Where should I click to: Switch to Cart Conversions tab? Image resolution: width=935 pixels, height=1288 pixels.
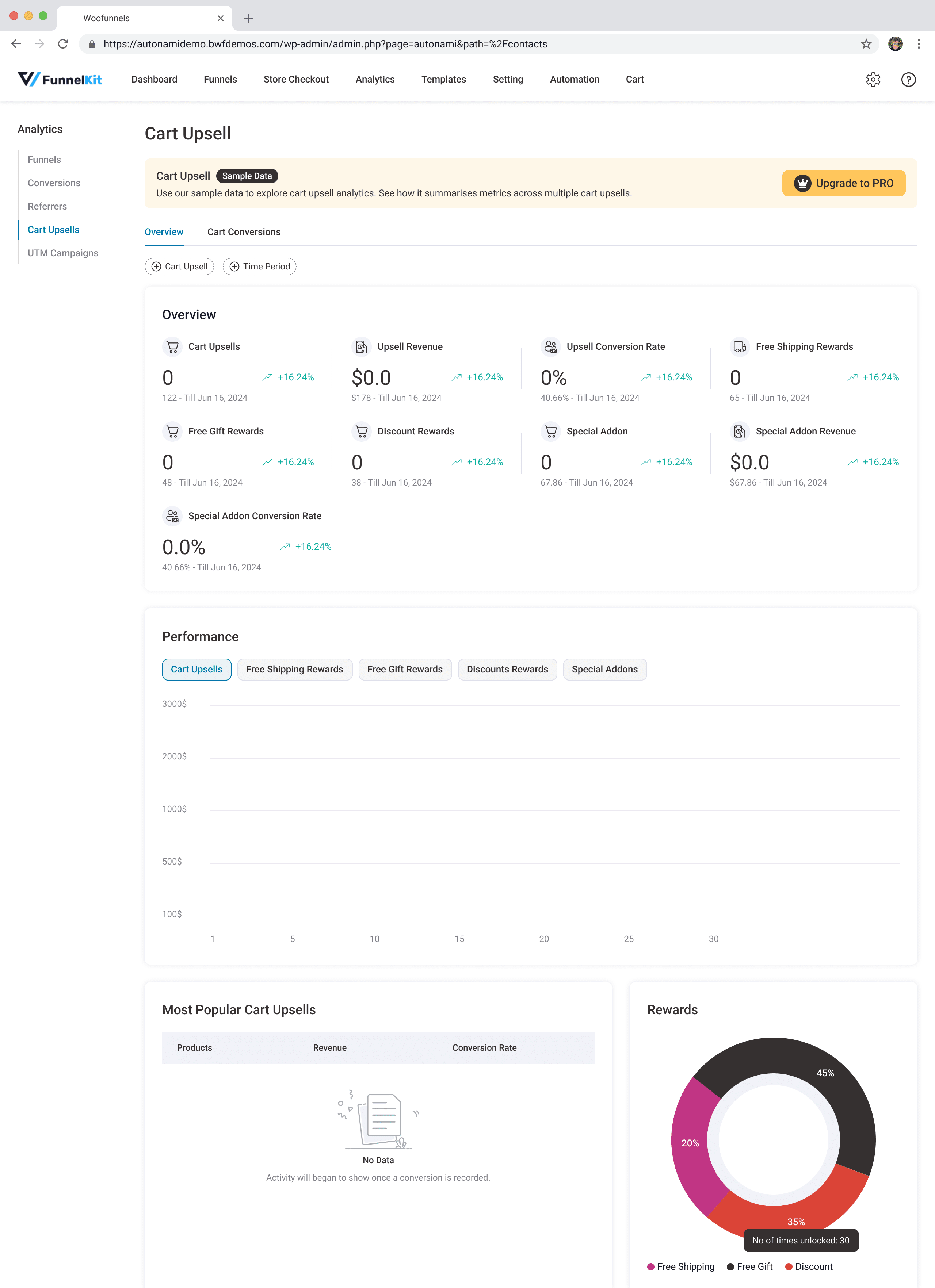[x=244, y=232]
